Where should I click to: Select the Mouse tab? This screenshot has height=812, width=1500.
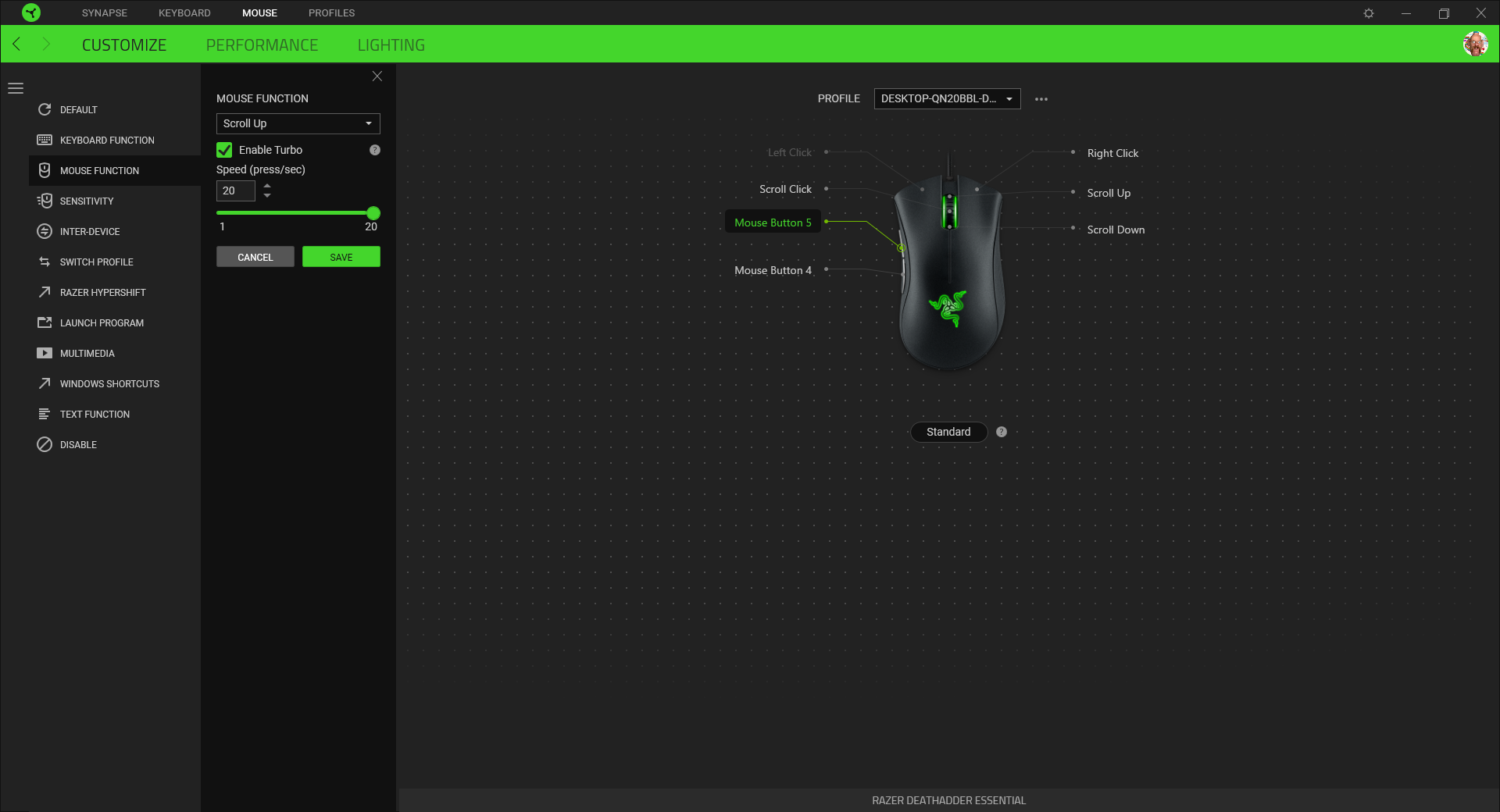(259, 13)
